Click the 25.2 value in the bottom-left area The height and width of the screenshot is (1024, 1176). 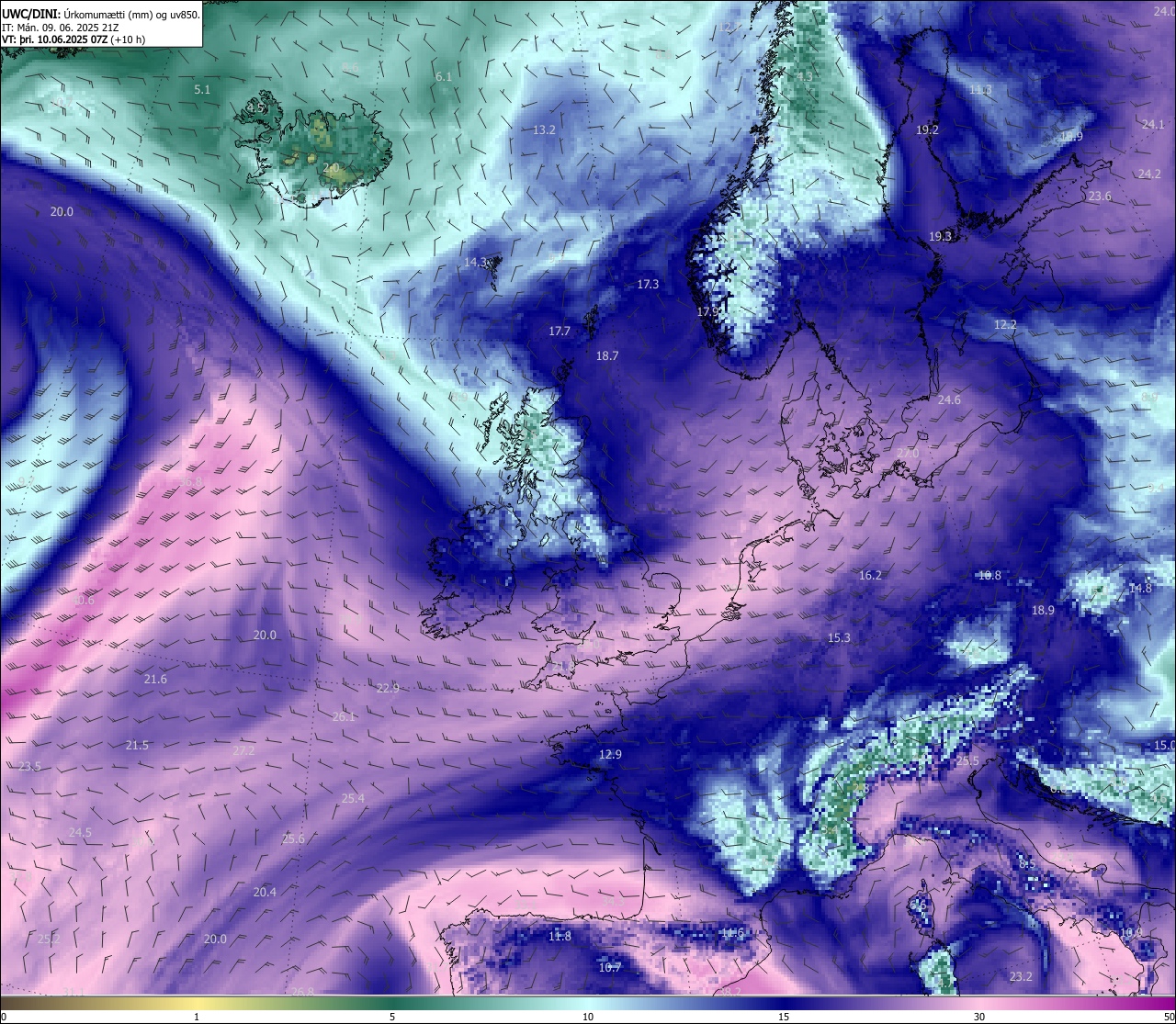click(x=49, y=940)
